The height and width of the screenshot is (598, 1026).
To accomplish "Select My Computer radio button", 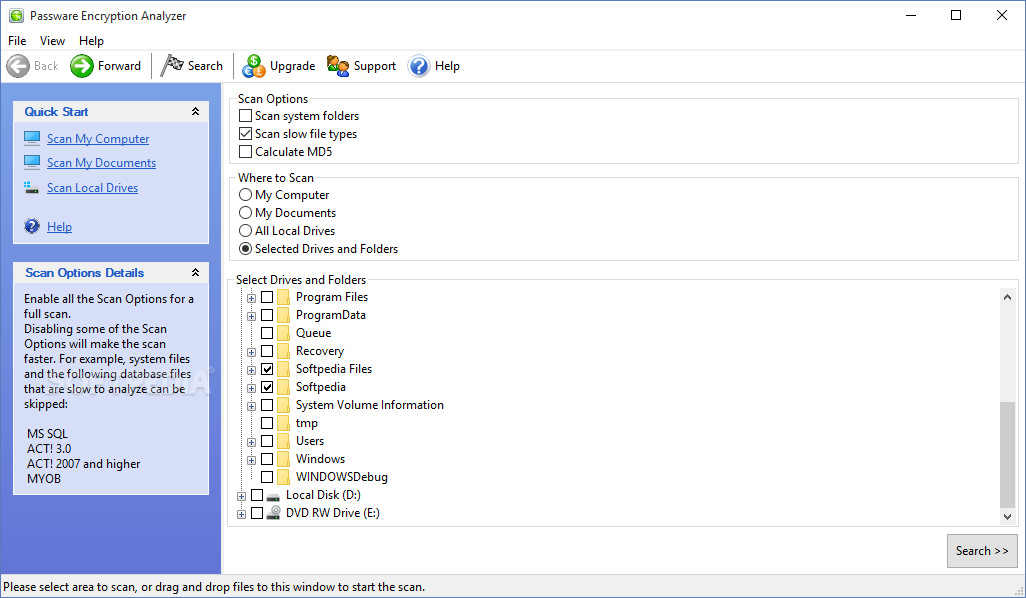I will pos(245,195).
